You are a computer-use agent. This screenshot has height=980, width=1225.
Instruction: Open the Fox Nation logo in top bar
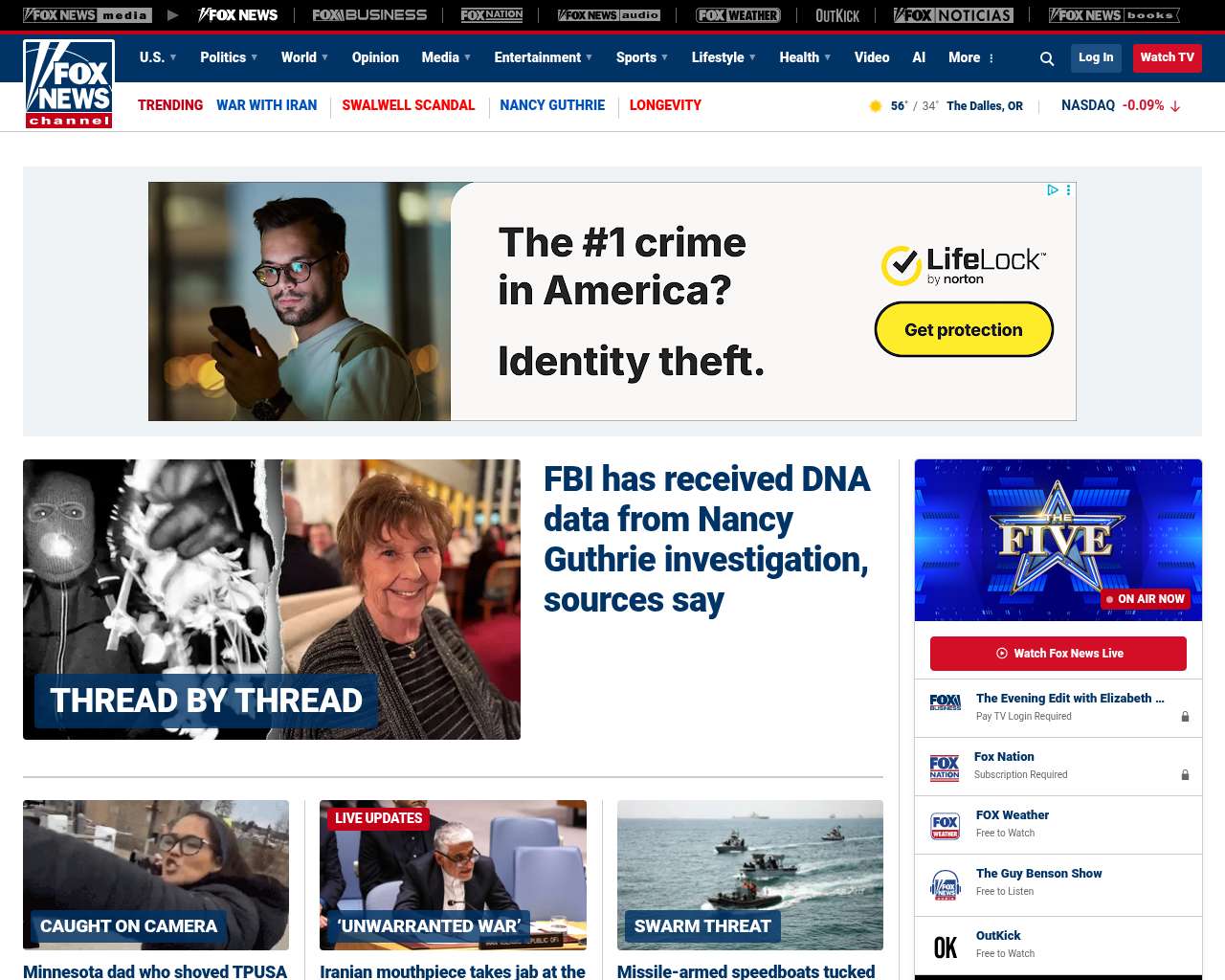492,15
